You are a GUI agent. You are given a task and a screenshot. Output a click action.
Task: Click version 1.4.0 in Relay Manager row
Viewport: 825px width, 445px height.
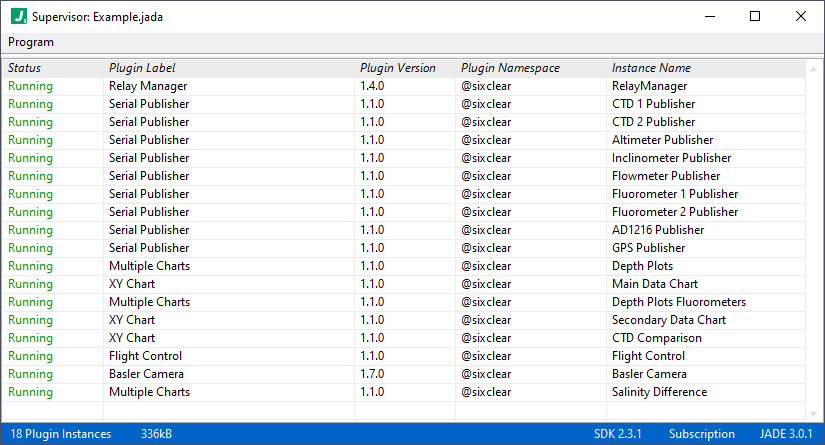(x=372, y=86)
